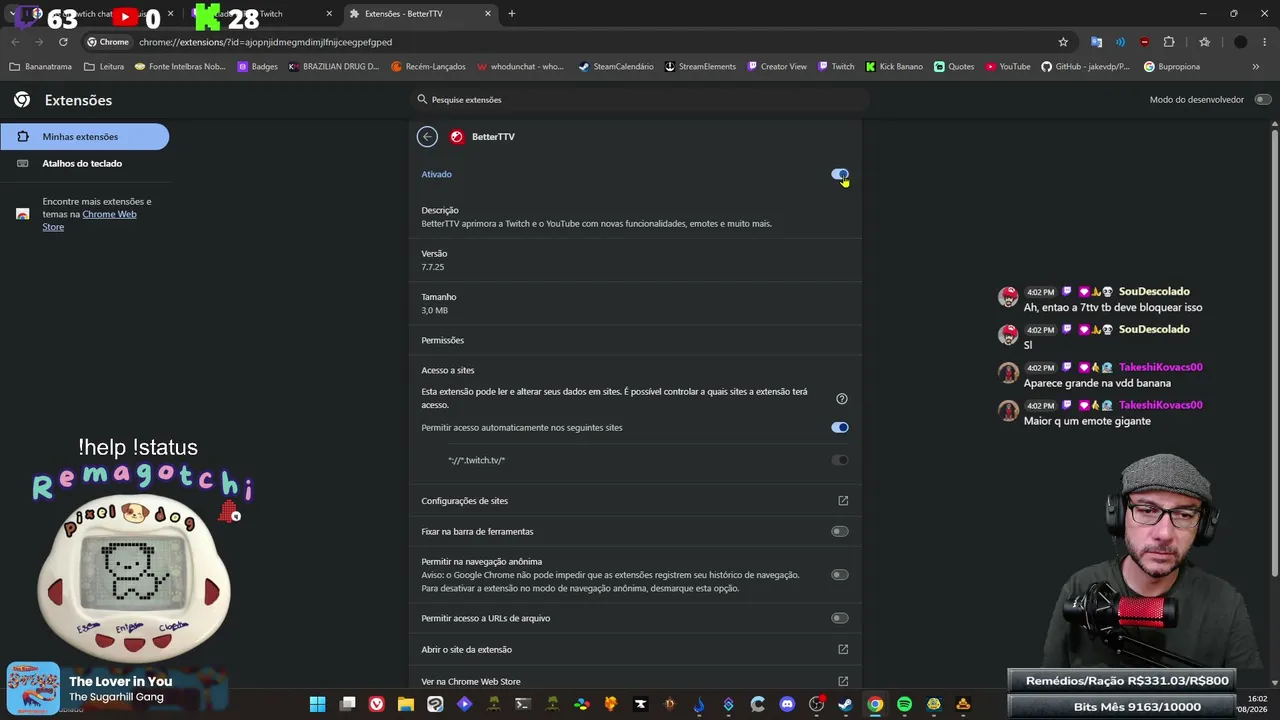Image resolution: width=1280 pixels, height=720 pixels.
Task: Go back from BetterTTV details page
Action: (x=427, y=137)
